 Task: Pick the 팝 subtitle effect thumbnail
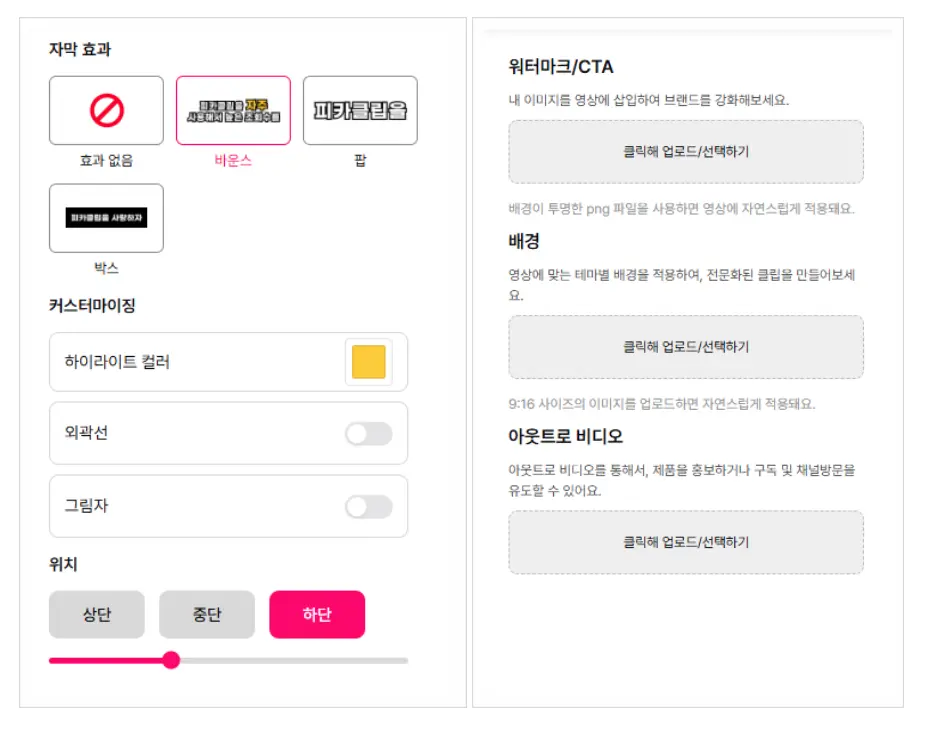360,111
